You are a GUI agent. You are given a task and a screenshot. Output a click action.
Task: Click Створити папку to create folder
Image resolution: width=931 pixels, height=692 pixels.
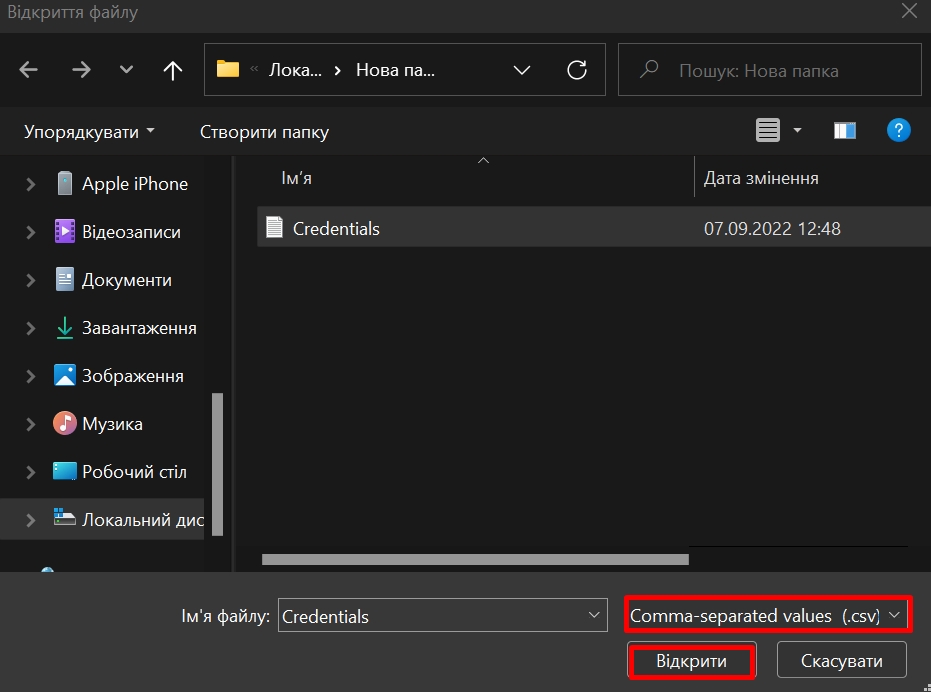264,132
